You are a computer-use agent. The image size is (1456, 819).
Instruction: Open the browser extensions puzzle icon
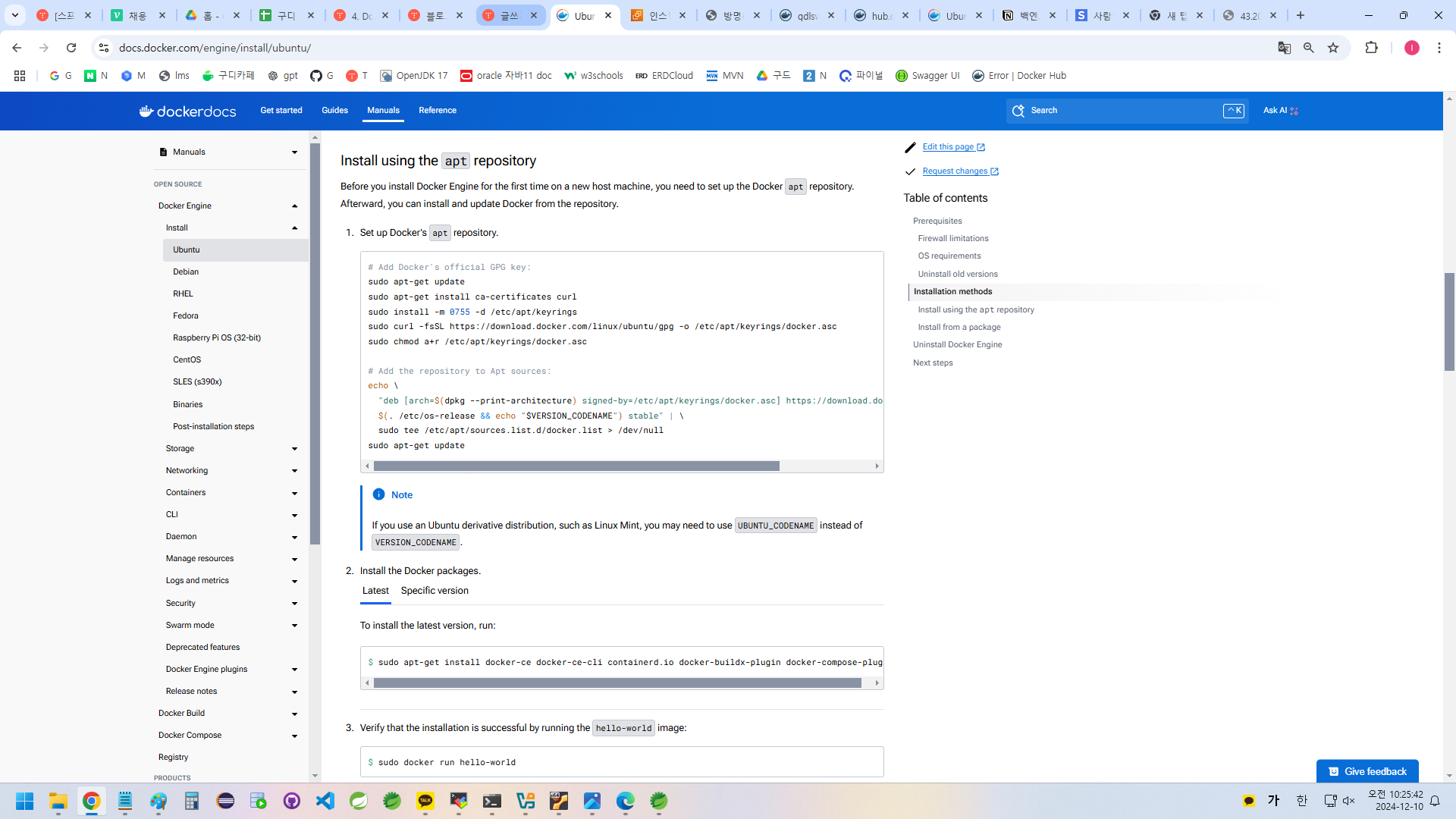point(1371,48)
